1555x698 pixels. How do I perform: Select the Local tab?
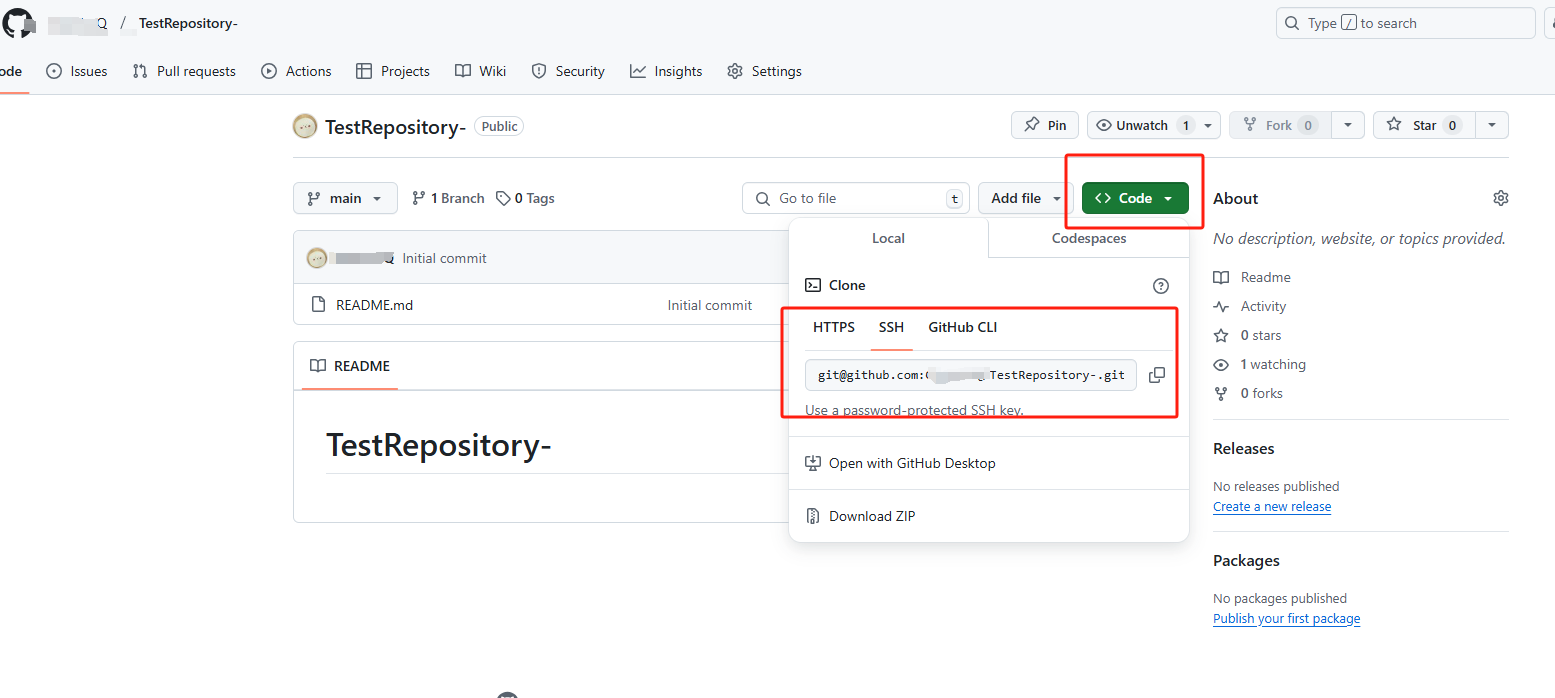[x=888, y=238]
